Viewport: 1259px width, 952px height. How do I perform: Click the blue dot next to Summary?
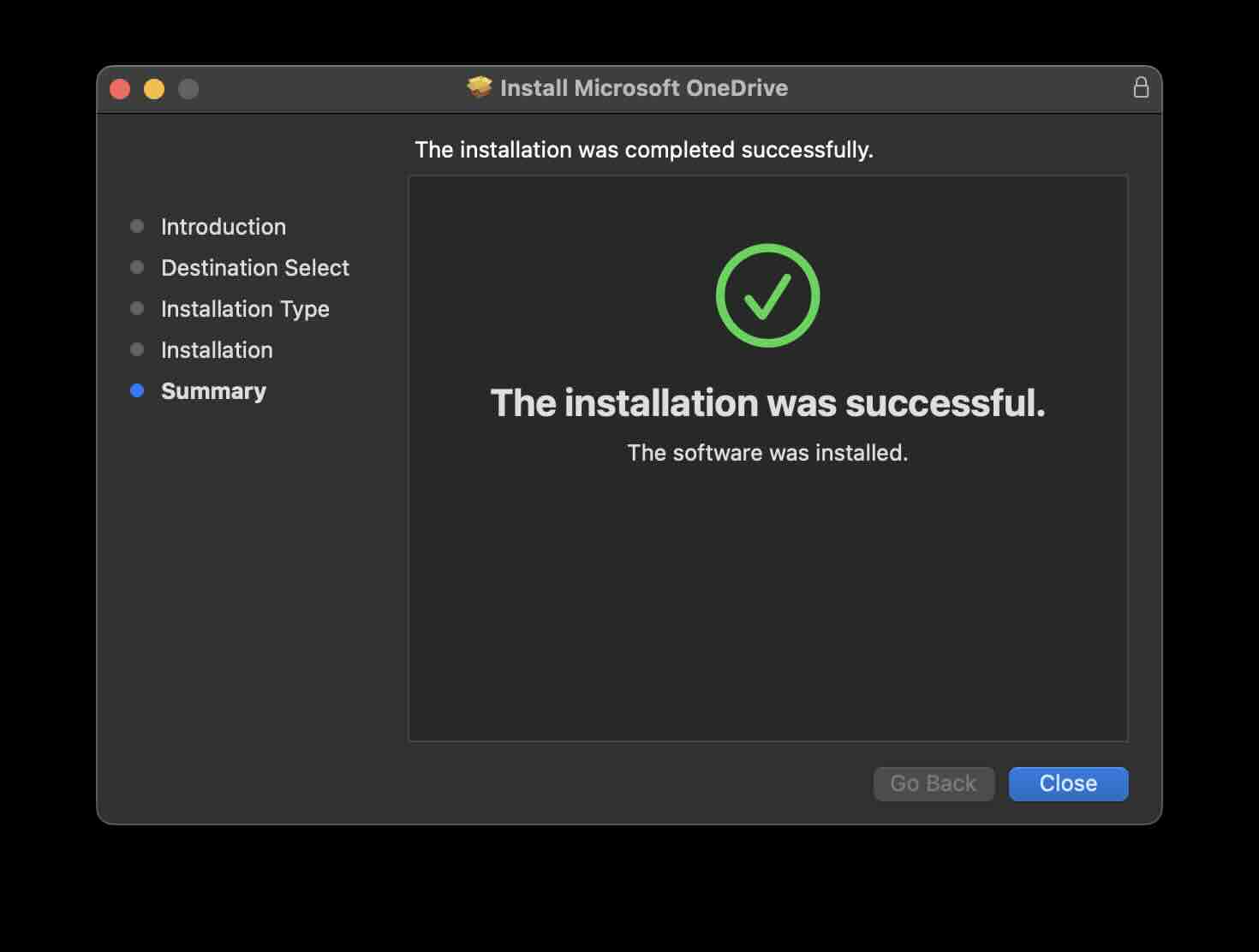pyautogui.click(x=138, y=390)
